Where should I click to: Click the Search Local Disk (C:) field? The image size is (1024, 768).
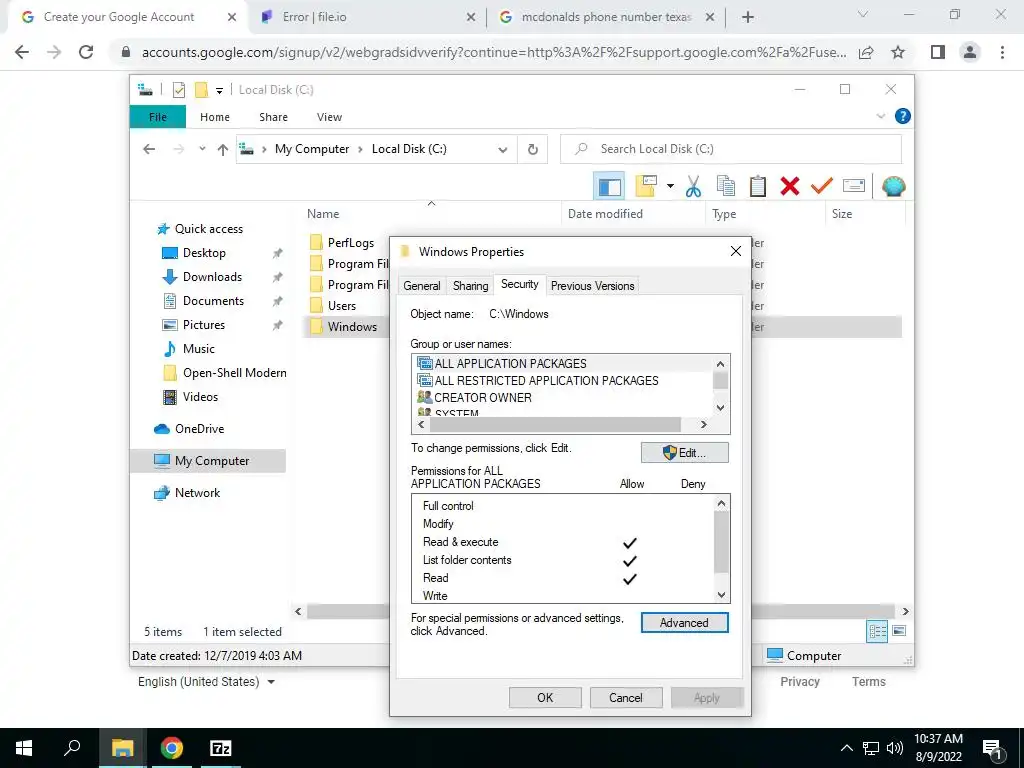[731, 149]
